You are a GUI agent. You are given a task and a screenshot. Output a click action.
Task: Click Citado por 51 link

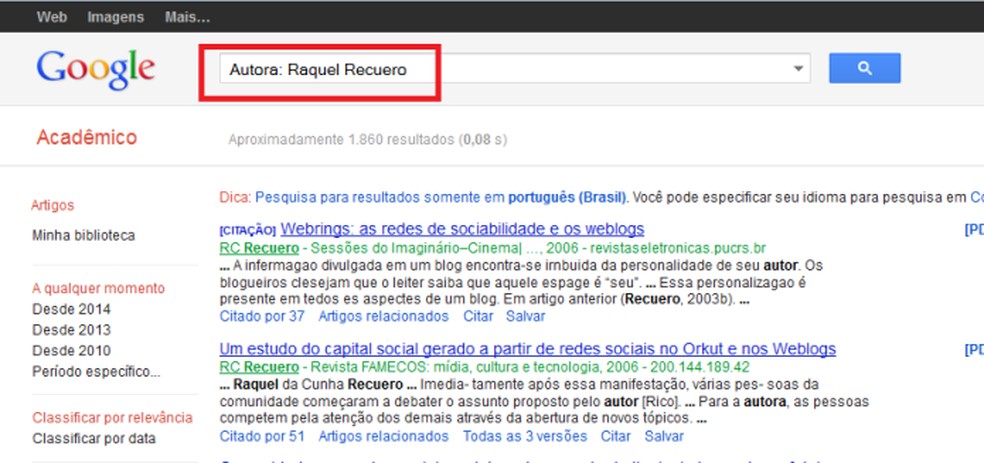262,436
